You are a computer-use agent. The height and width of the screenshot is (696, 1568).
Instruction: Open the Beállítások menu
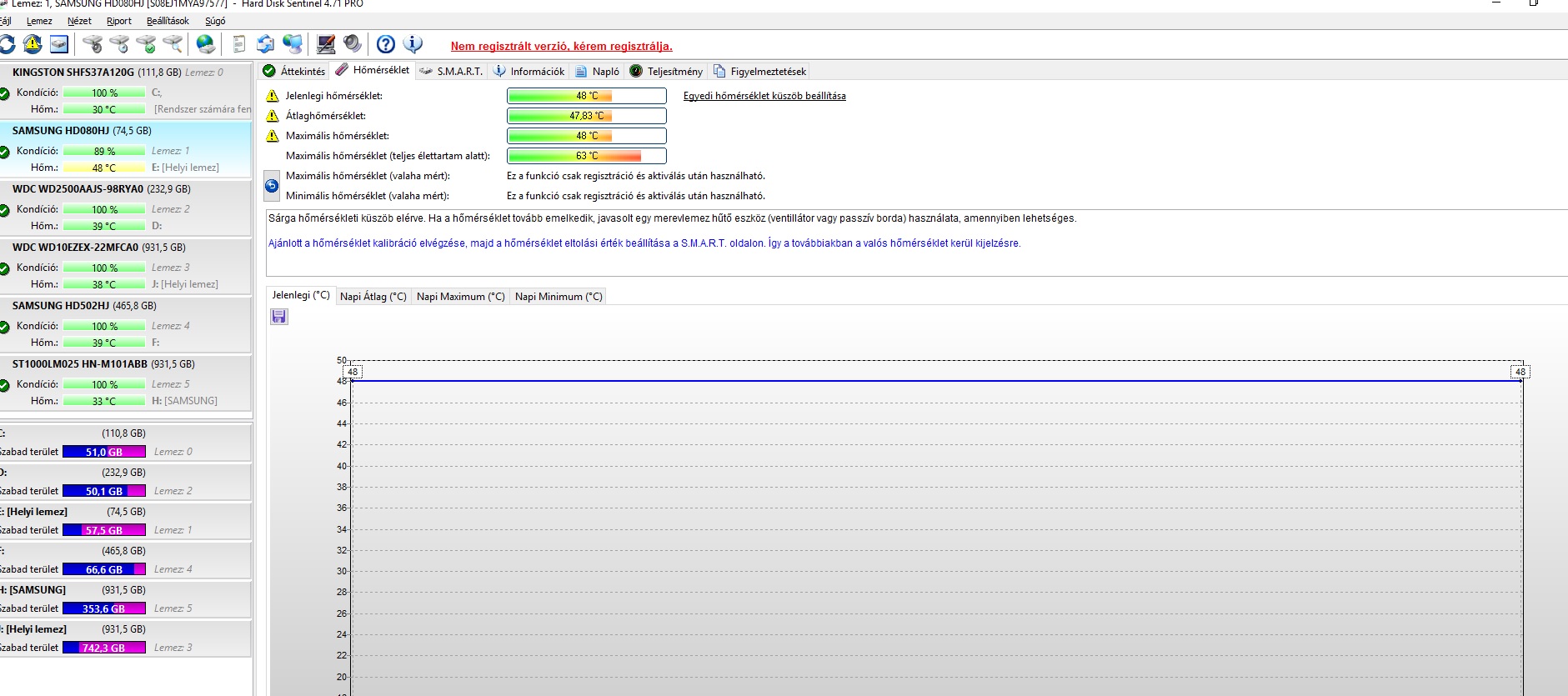[x=168, y=21]
